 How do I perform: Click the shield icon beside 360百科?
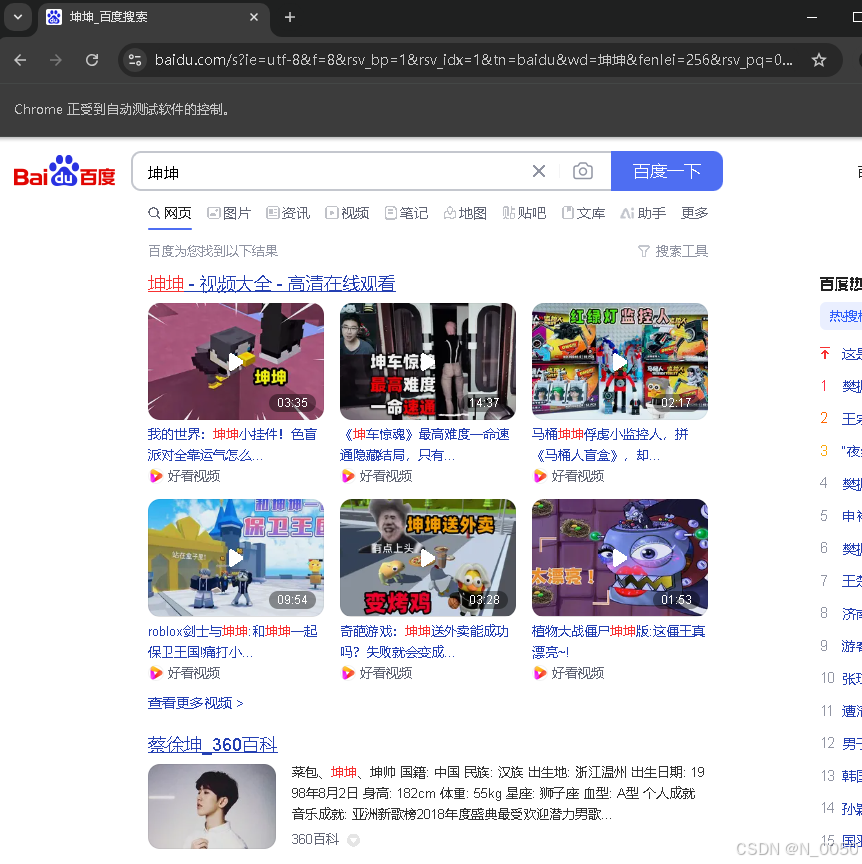(353, 840)
